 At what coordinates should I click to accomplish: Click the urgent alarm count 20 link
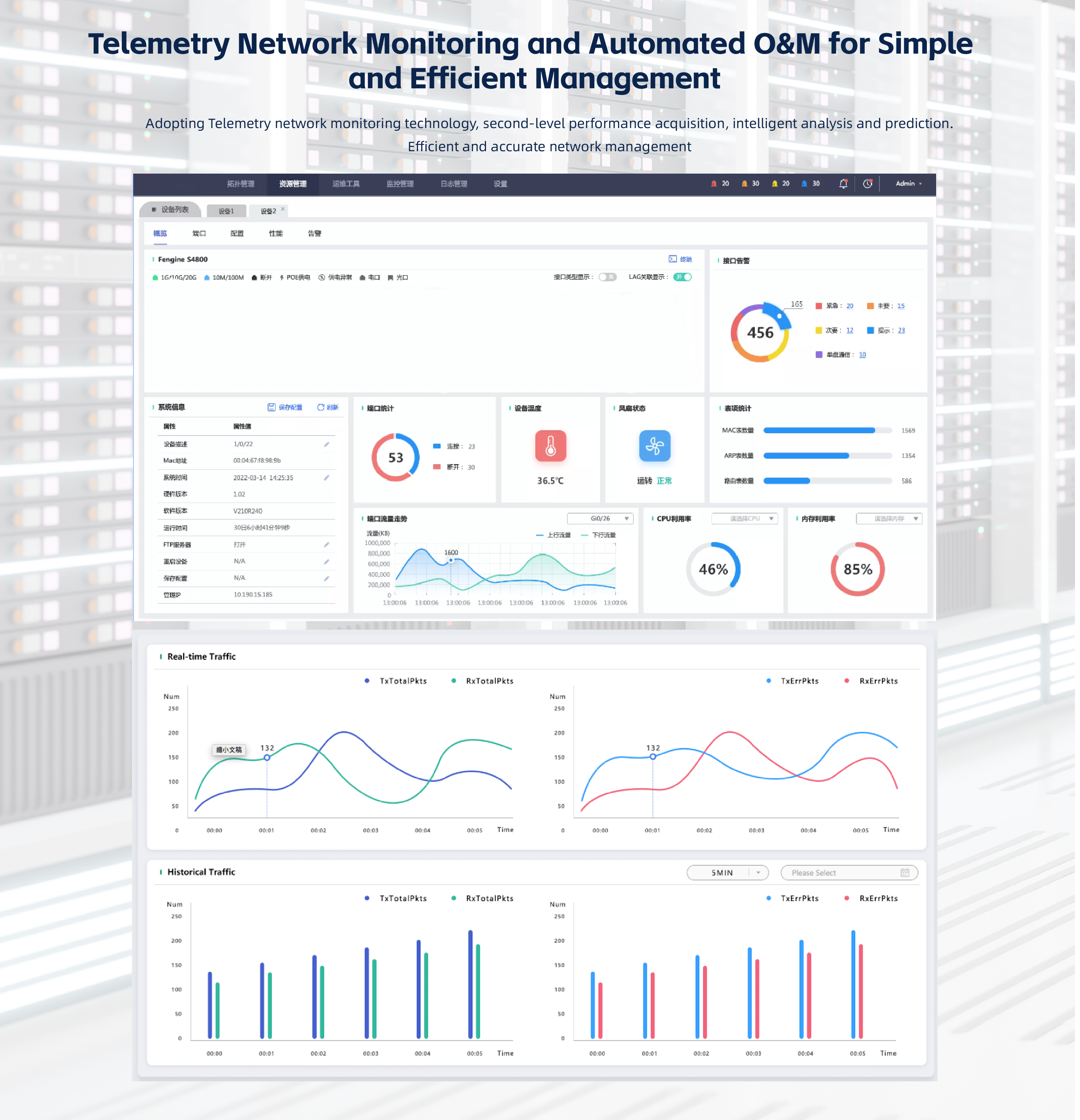point(850,306)
